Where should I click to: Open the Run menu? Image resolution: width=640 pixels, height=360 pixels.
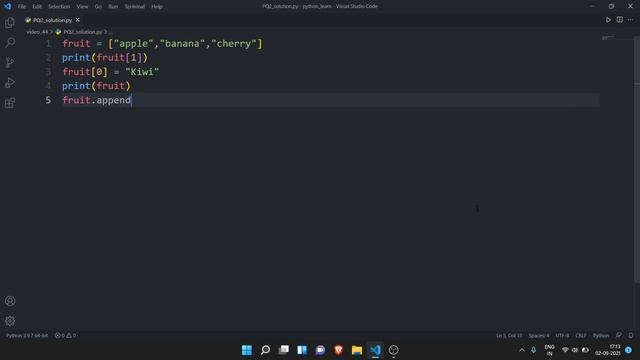113,7
